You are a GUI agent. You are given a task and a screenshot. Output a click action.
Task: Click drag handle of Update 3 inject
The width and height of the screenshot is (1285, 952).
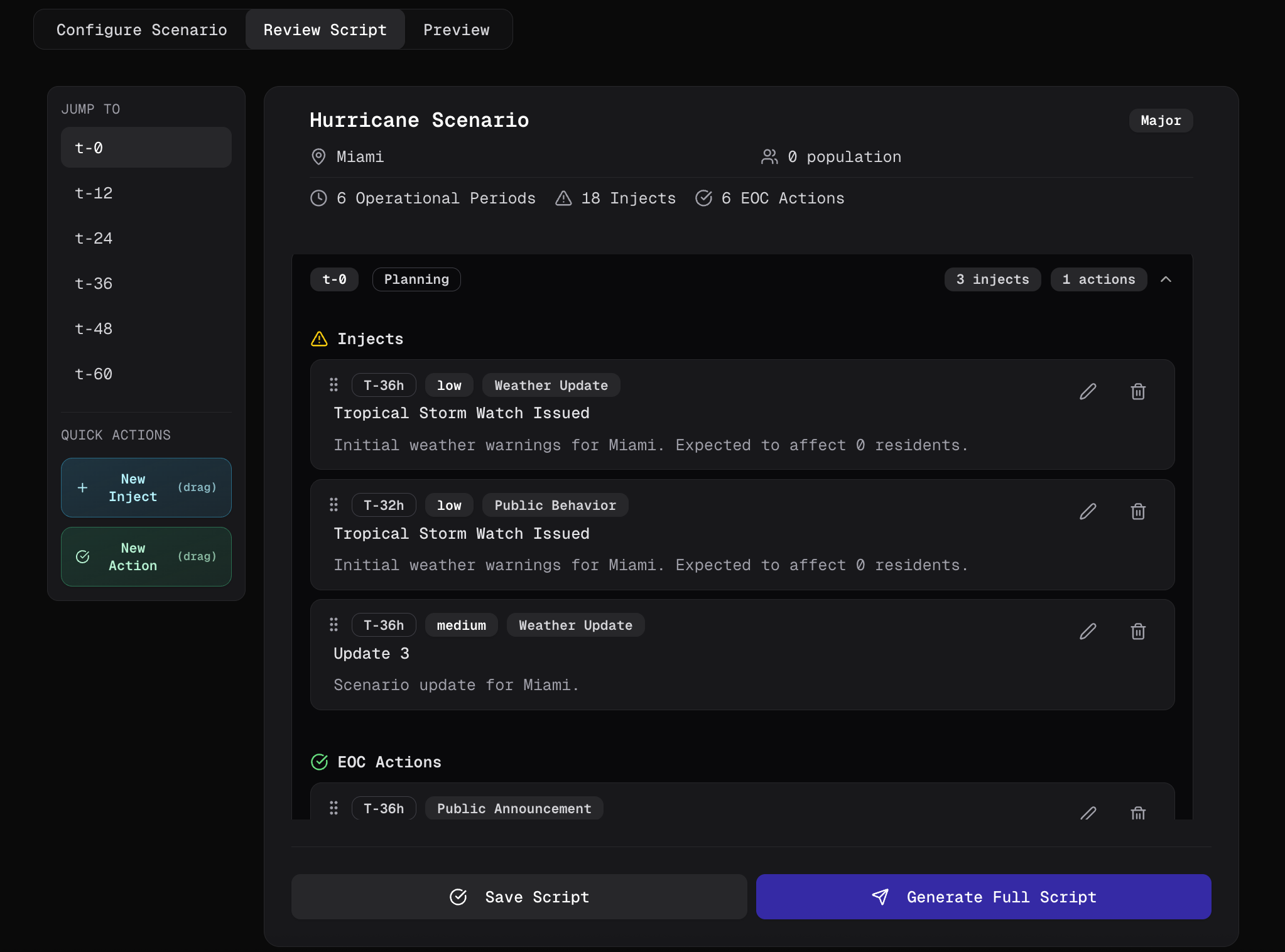333,625
